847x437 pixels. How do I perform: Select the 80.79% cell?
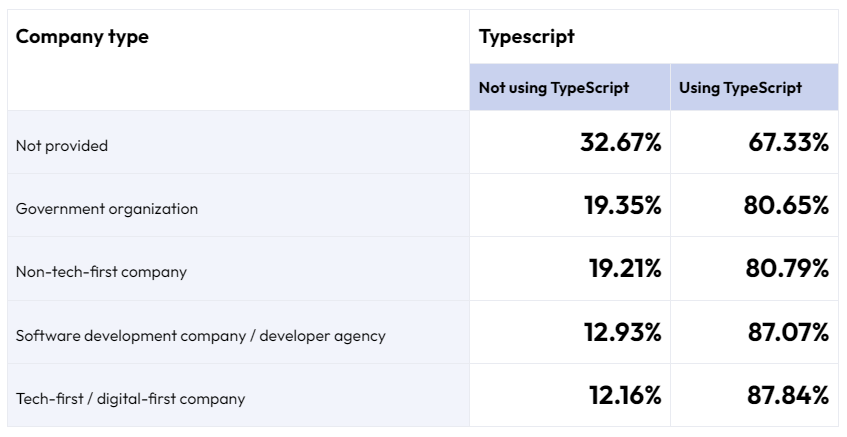click(x=755, y=268)
